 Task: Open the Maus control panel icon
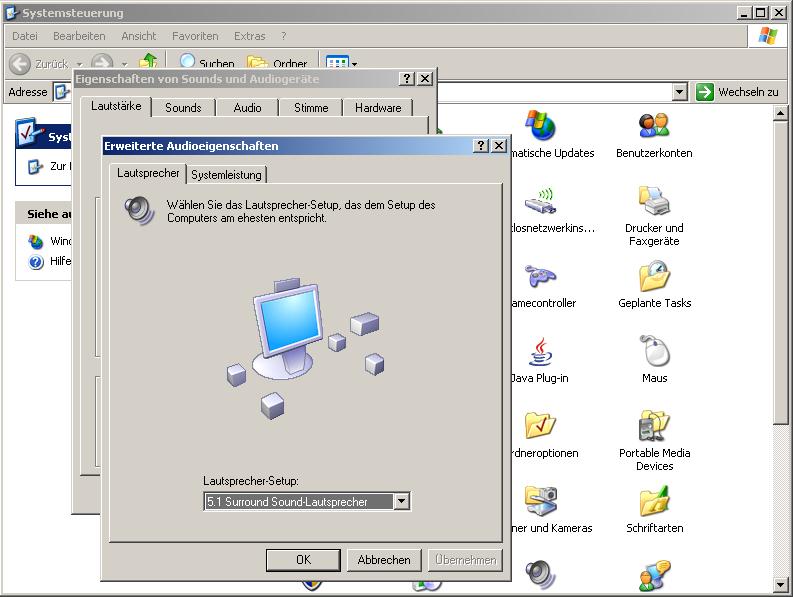point(654,352)
